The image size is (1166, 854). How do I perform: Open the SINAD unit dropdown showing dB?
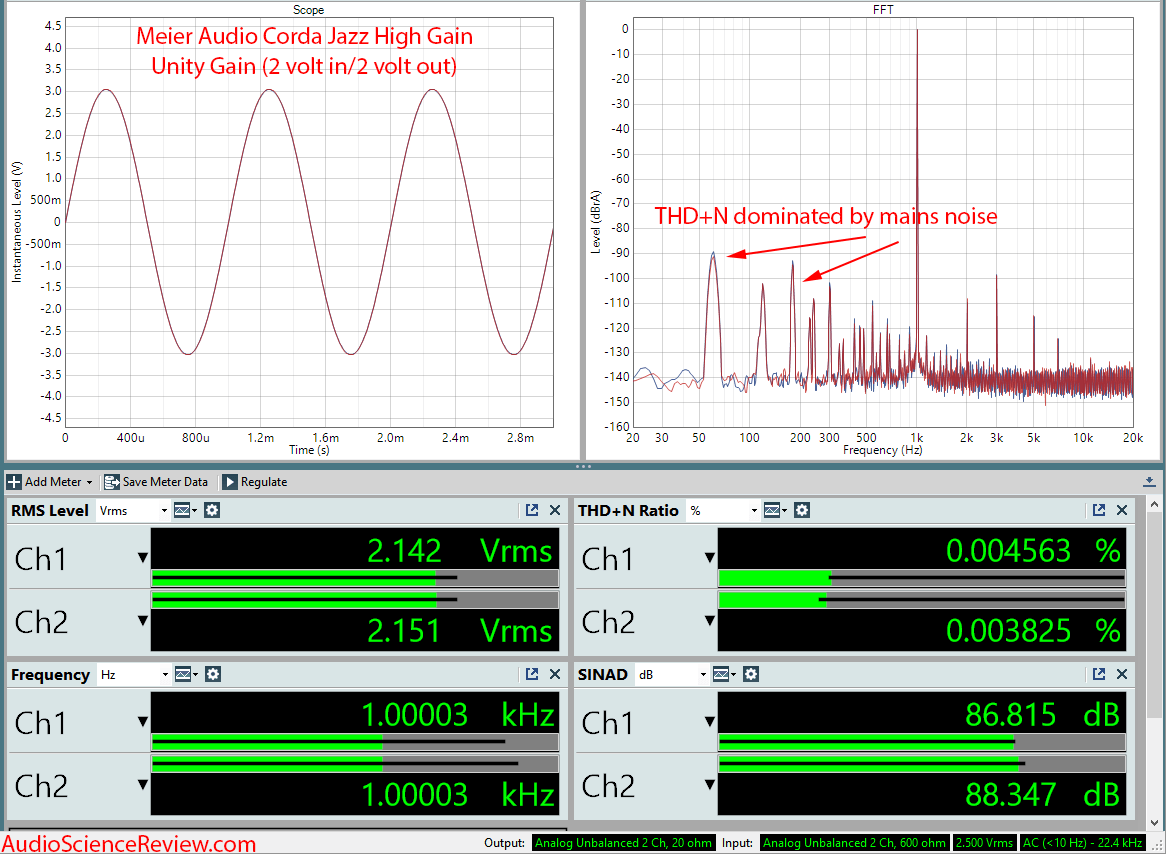pos(671,675)
